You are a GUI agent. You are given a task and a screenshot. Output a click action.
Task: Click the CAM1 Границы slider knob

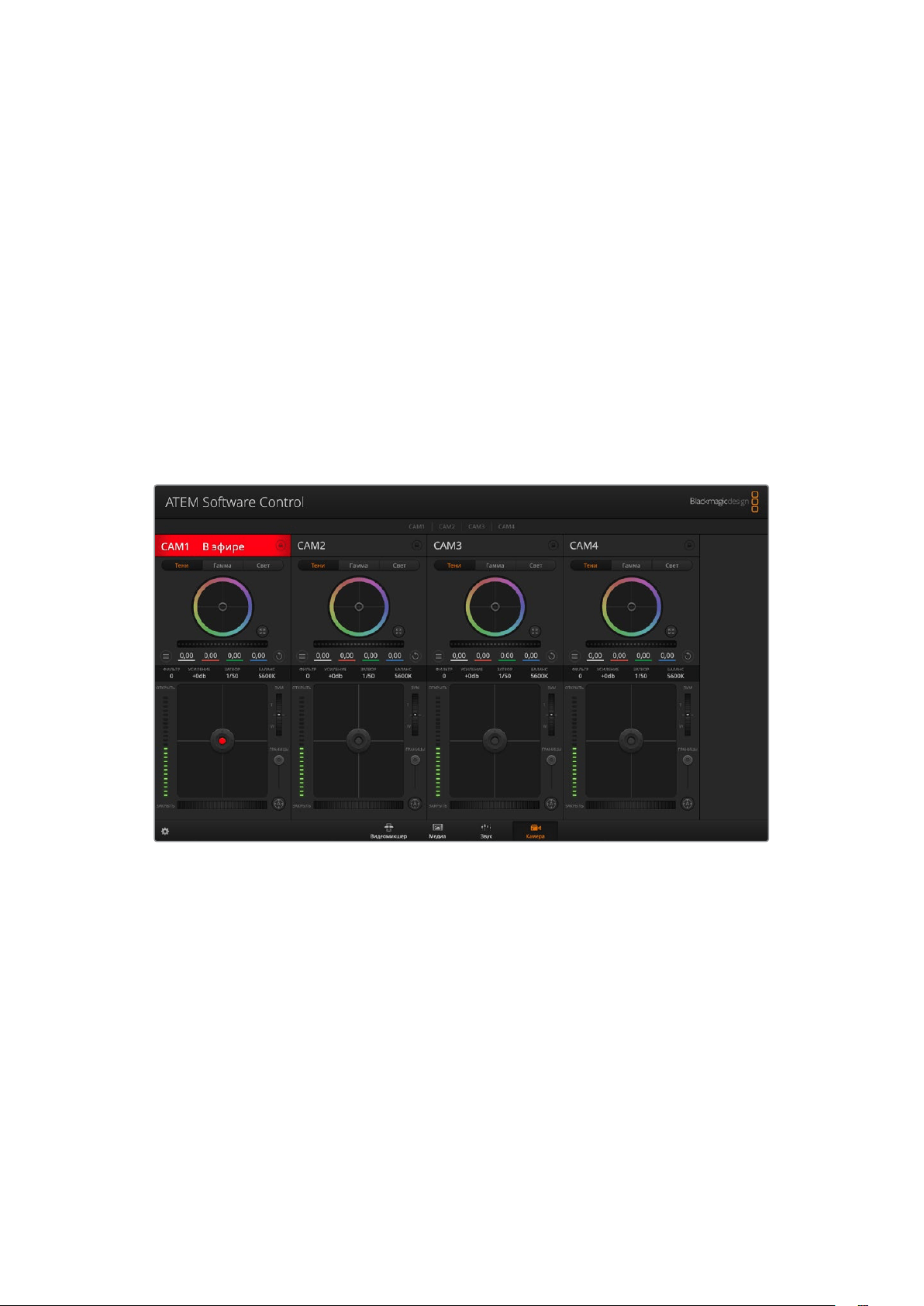point(279,760)
